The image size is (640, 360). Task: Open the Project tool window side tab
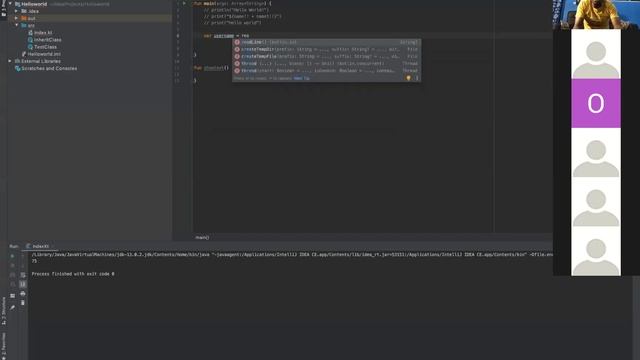[x=3, y=9]
